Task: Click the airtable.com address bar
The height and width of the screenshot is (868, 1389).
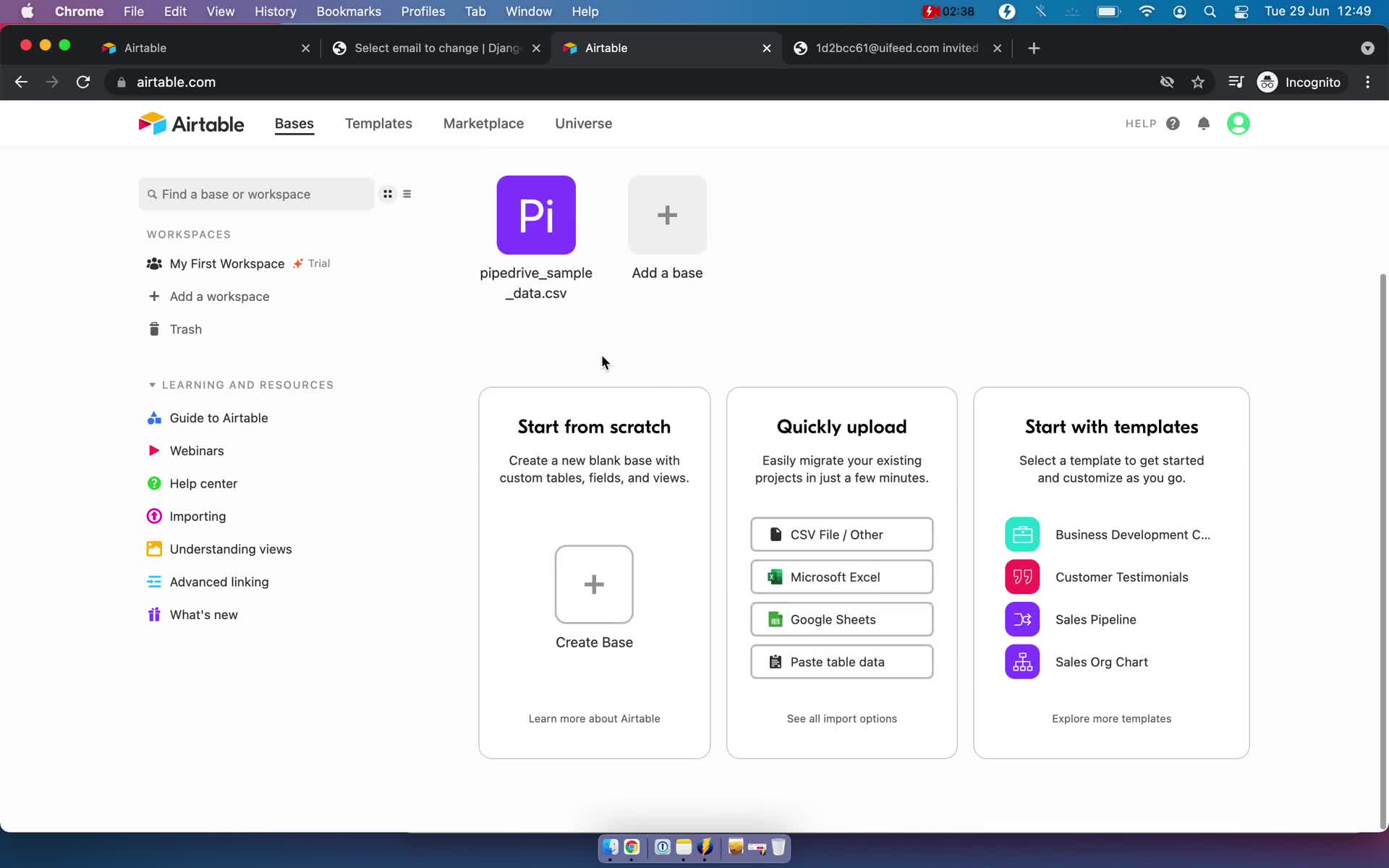Action: pos(176,82)
